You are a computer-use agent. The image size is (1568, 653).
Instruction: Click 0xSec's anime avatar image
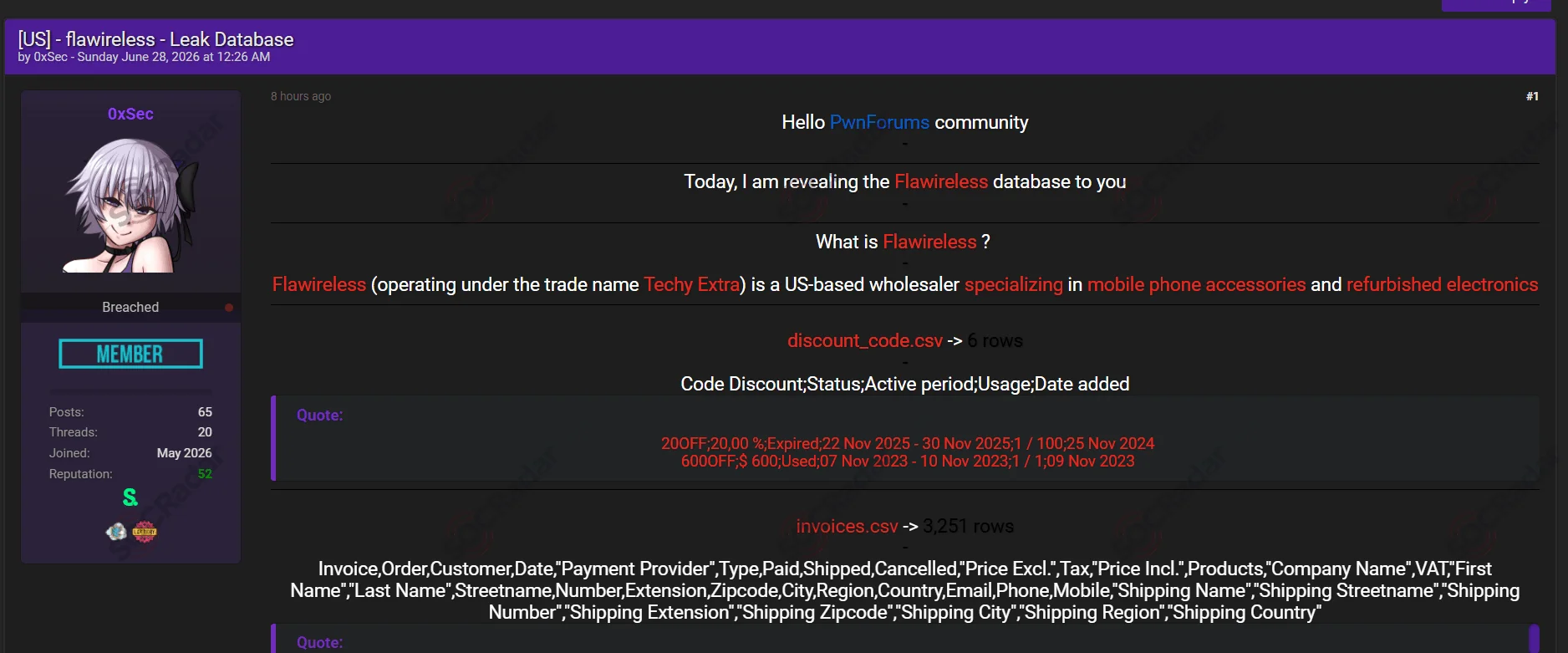click(x=131, y=204)
